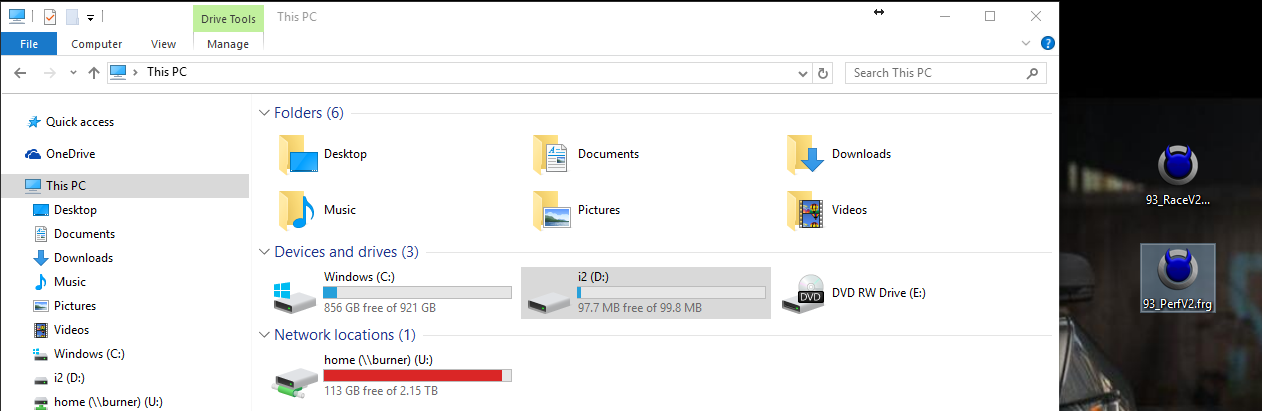
Task: Collapse the Network locations (1) chevron
Action: click(x=264, y=335)
